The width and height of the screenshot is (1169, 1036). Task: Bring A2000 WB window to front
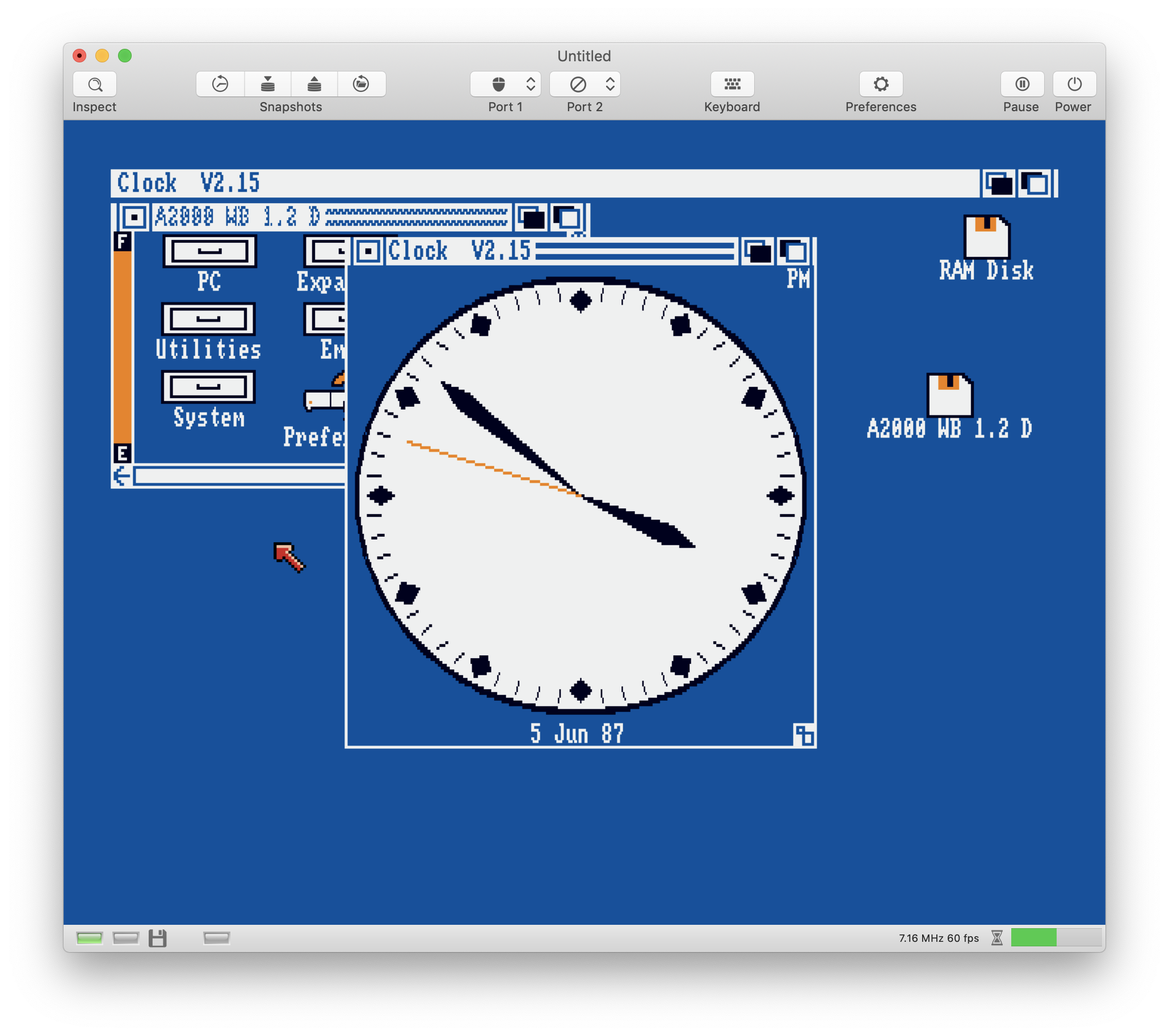[567, 217]
